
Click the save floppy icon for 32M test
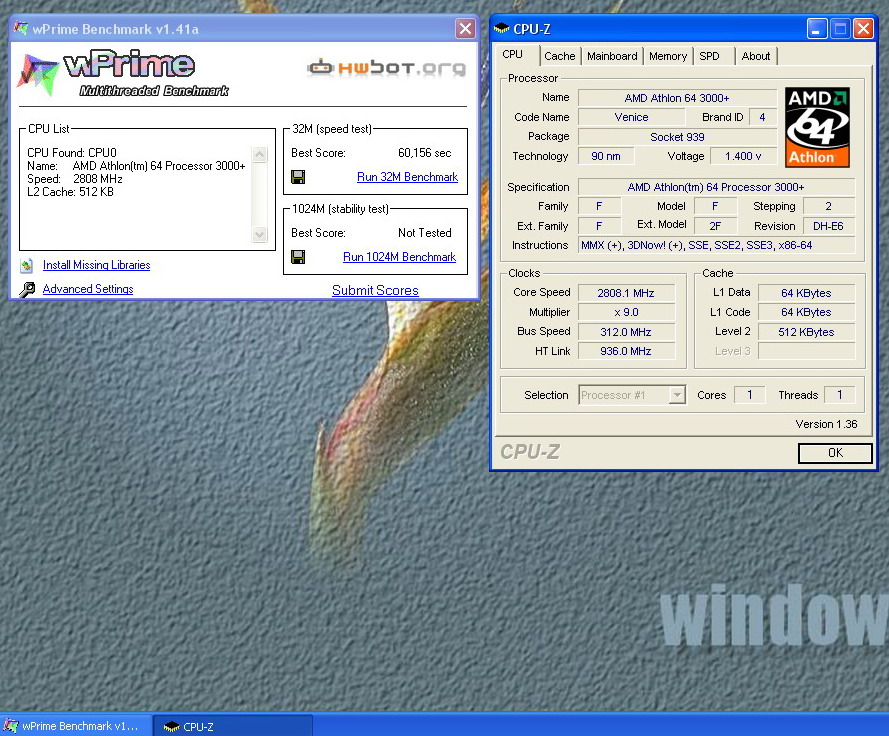298,177
